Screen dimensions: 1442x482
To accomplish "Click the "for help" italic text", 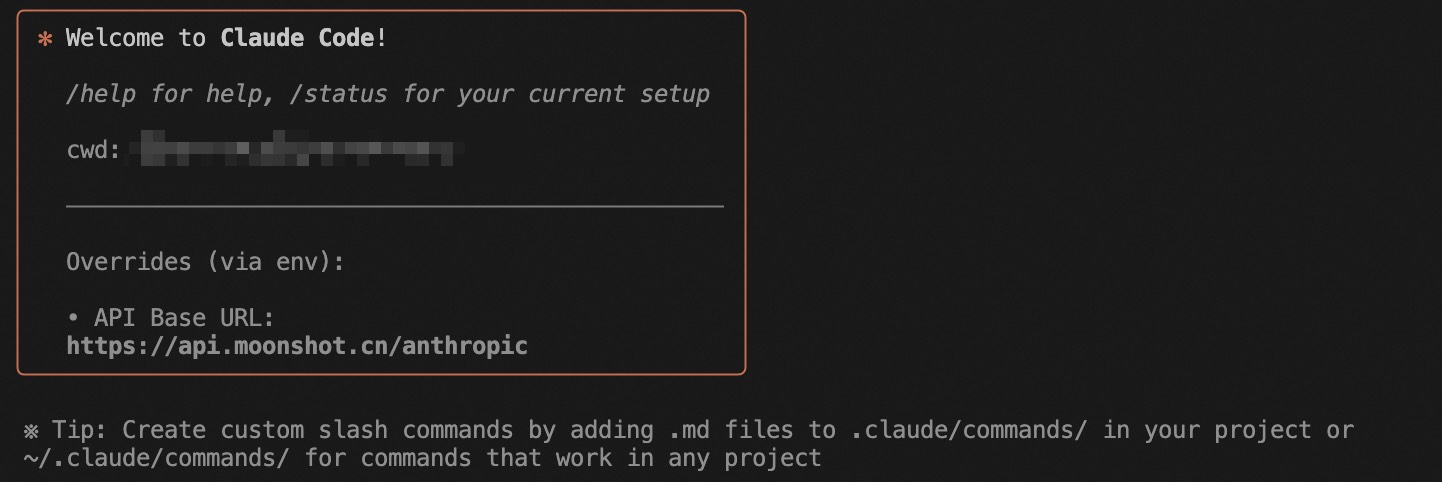I will coord(199,94).
